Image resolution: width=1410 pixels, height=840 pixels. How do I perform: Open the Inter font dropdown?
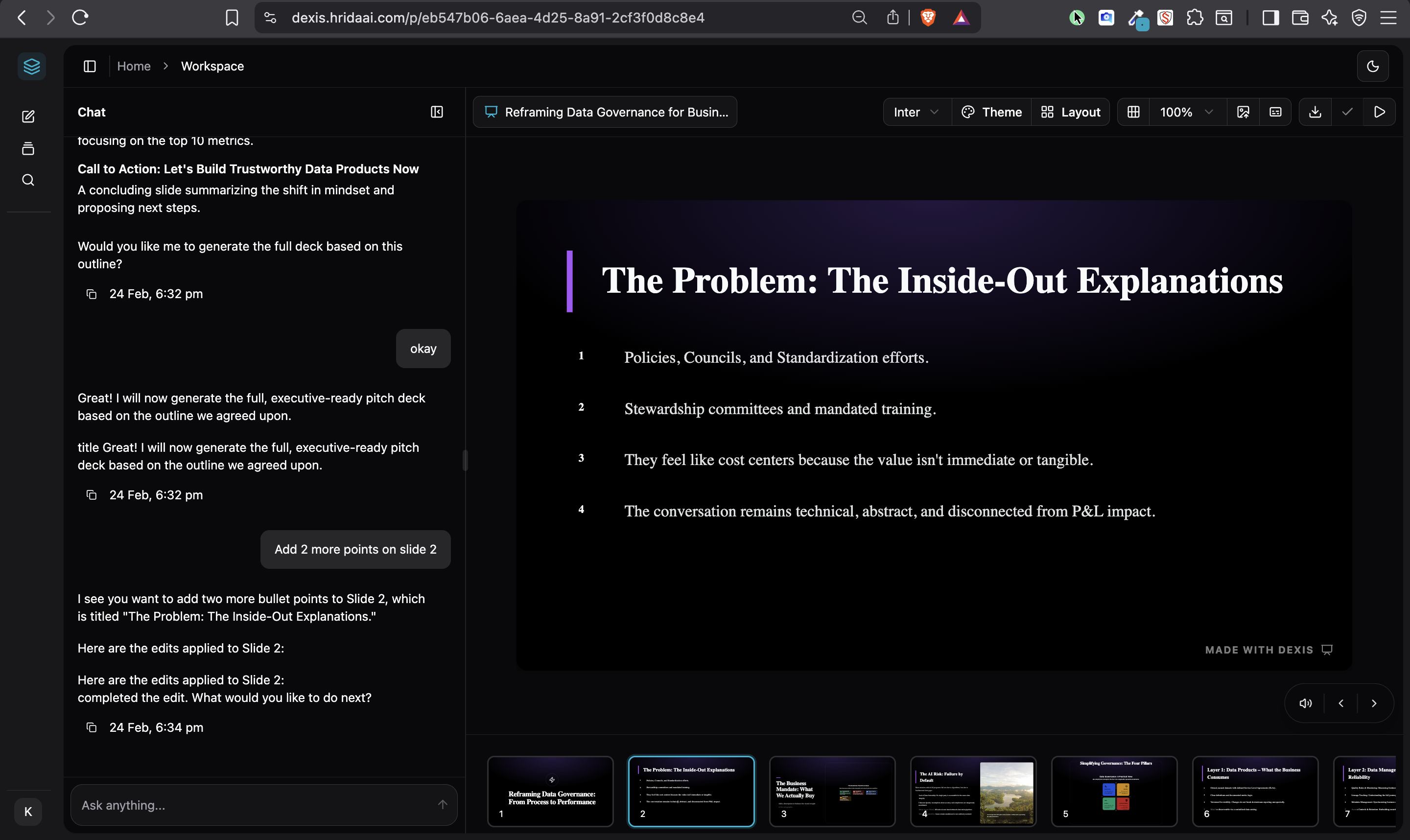tap(916, 112)
